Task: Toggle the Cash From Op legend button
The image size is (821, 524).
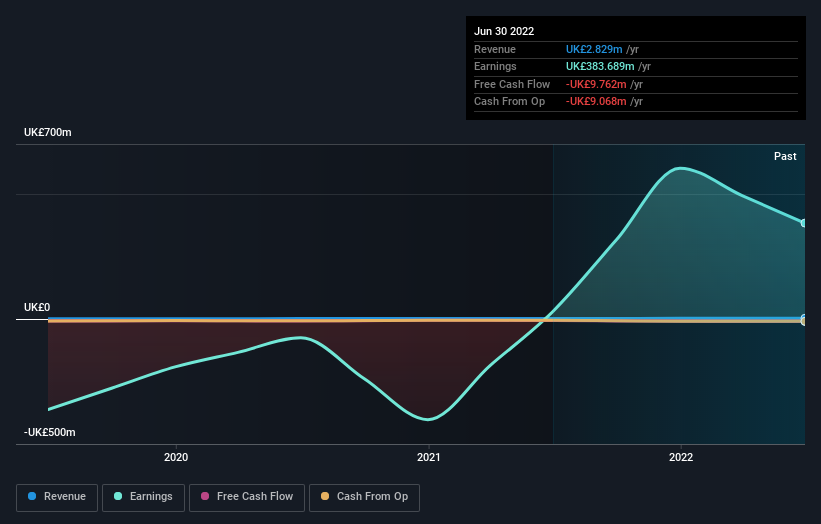Action: (364, 497)
